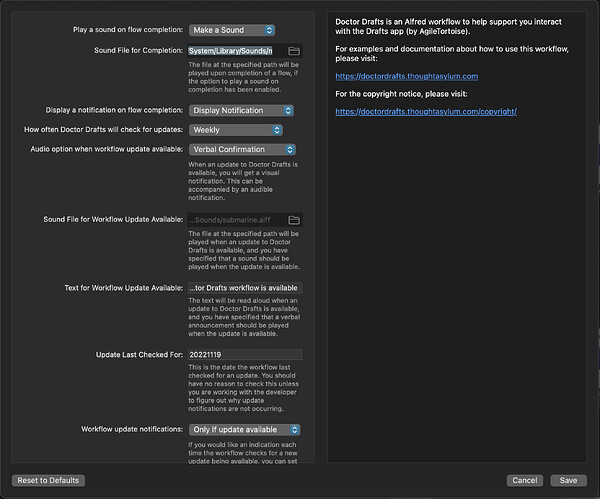Click 'Audio option when workflow update available' label

106,149
